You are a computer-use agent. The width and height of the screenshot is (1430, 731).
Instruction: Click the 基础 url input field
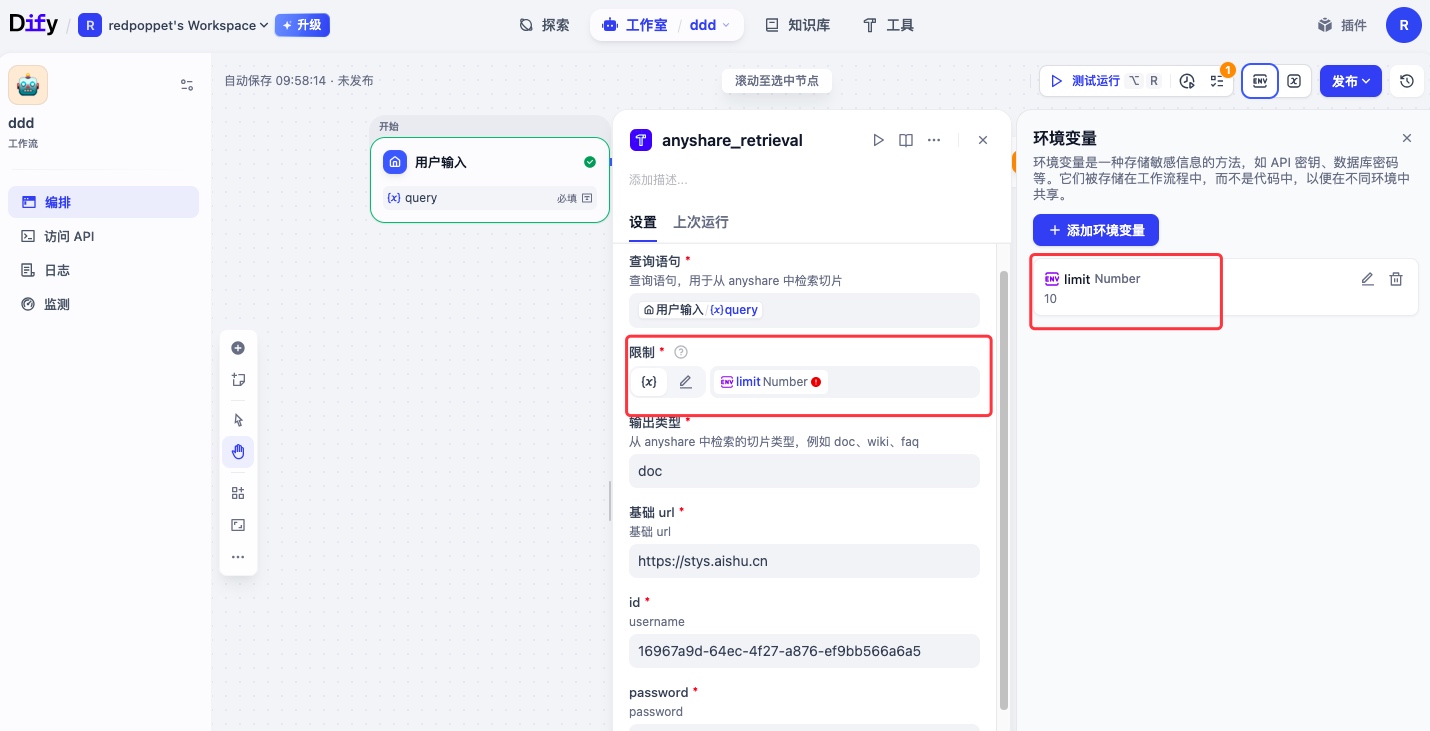pyautogui.click(x=804, y=561)
